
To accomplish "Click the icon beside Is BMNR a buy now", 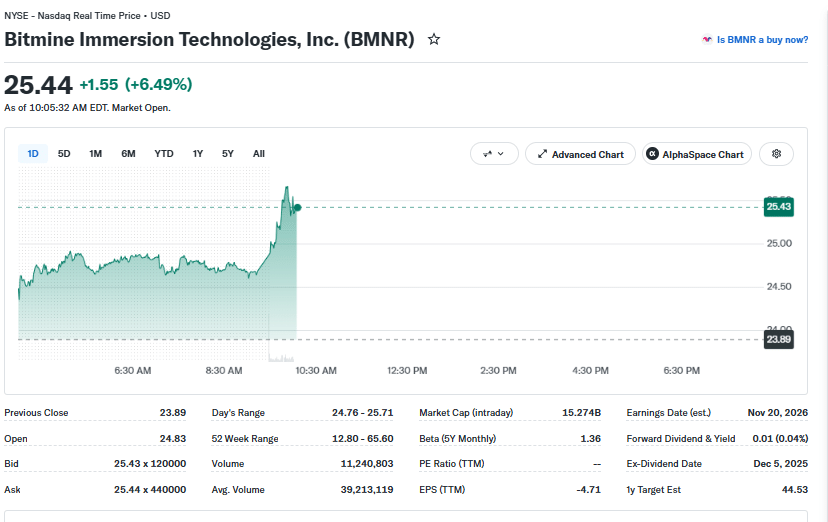I will click(707, 40).
